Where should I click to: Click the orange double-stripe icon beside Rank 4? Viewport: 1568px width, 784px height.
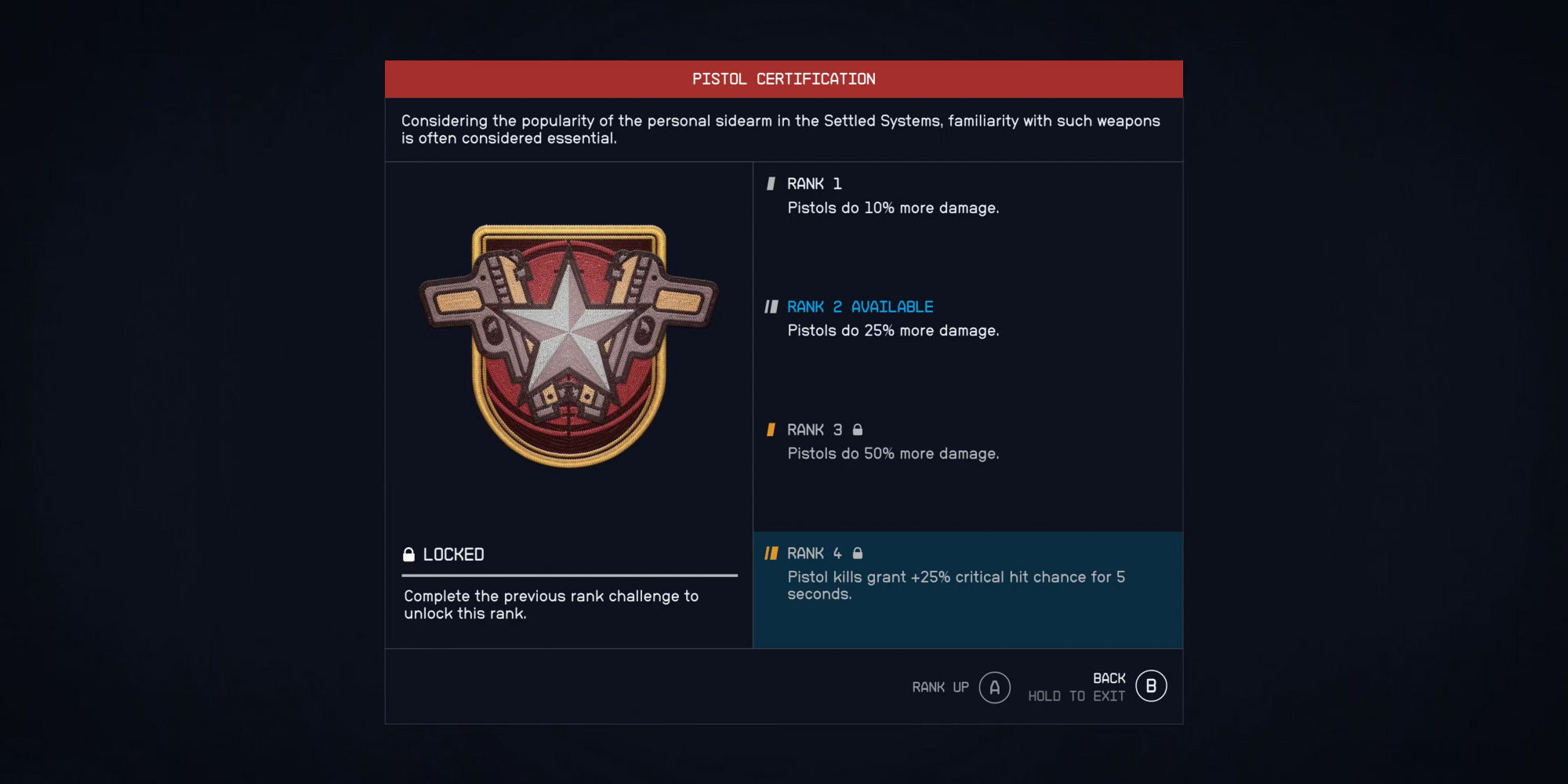tap(771, 553)
